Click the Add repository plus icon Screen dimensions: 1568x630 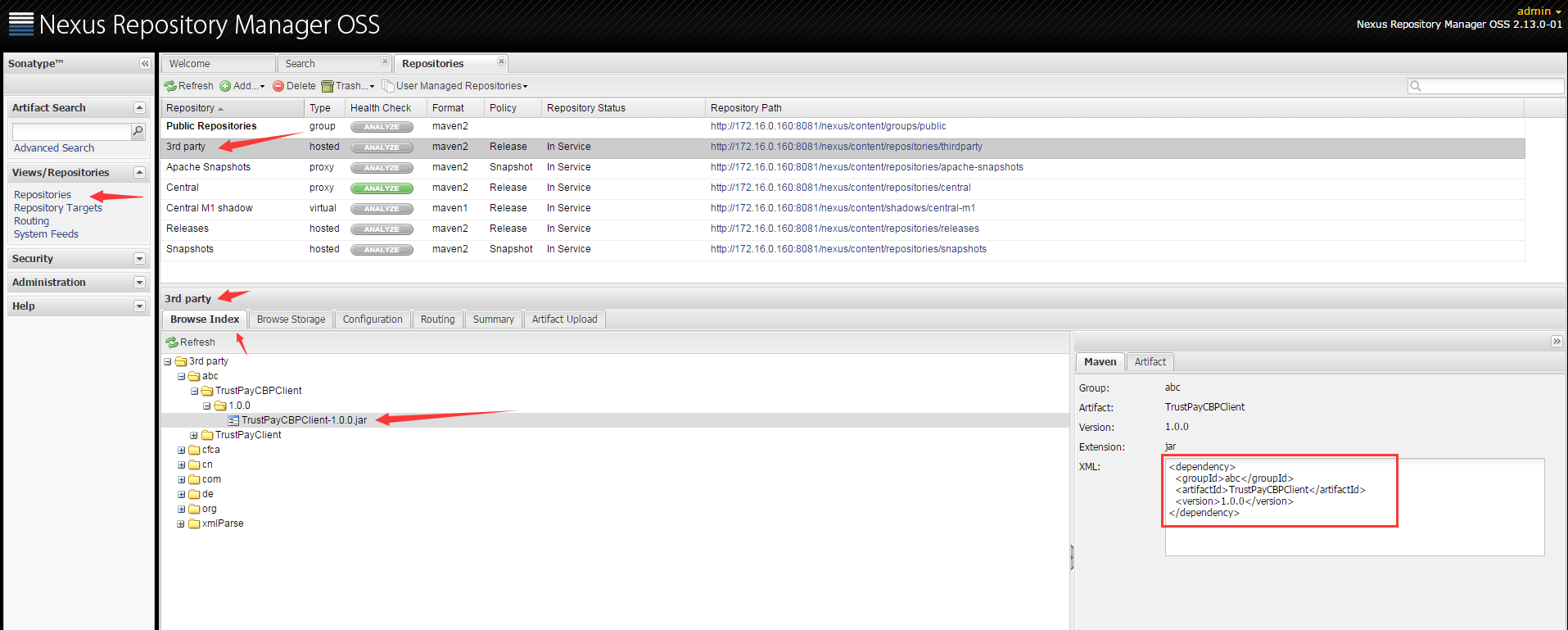pyautogui.click(x=225, y=86)
